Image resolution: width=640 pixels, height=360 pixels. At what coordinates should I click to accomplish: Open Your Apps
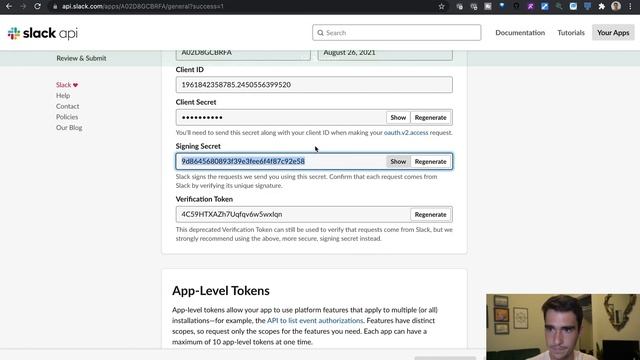(613, 33)
